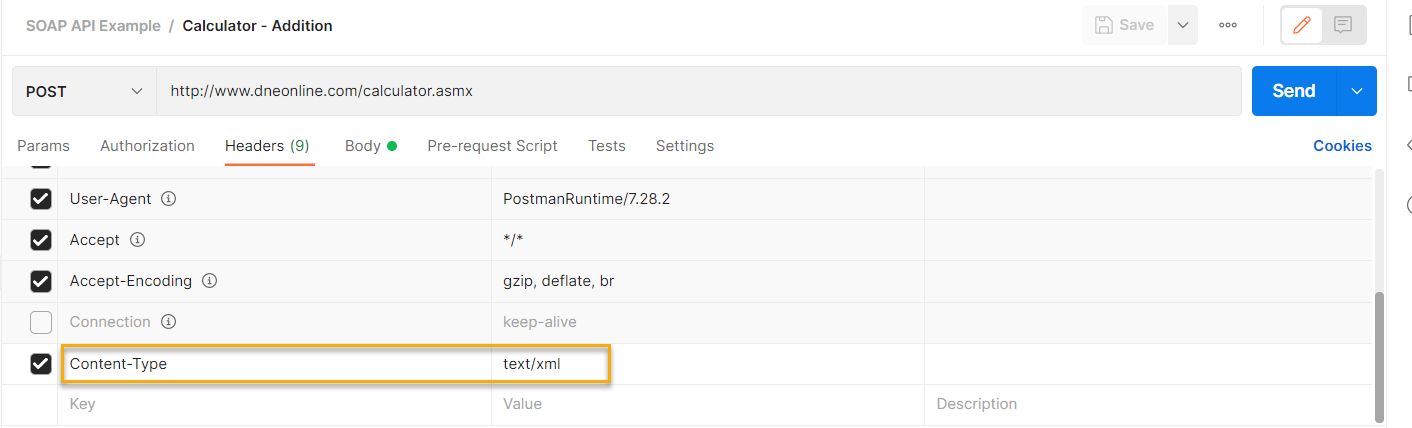Switch to the Body tab
This screenshot has width=1412, height=428.
click(x=363, y=146)
